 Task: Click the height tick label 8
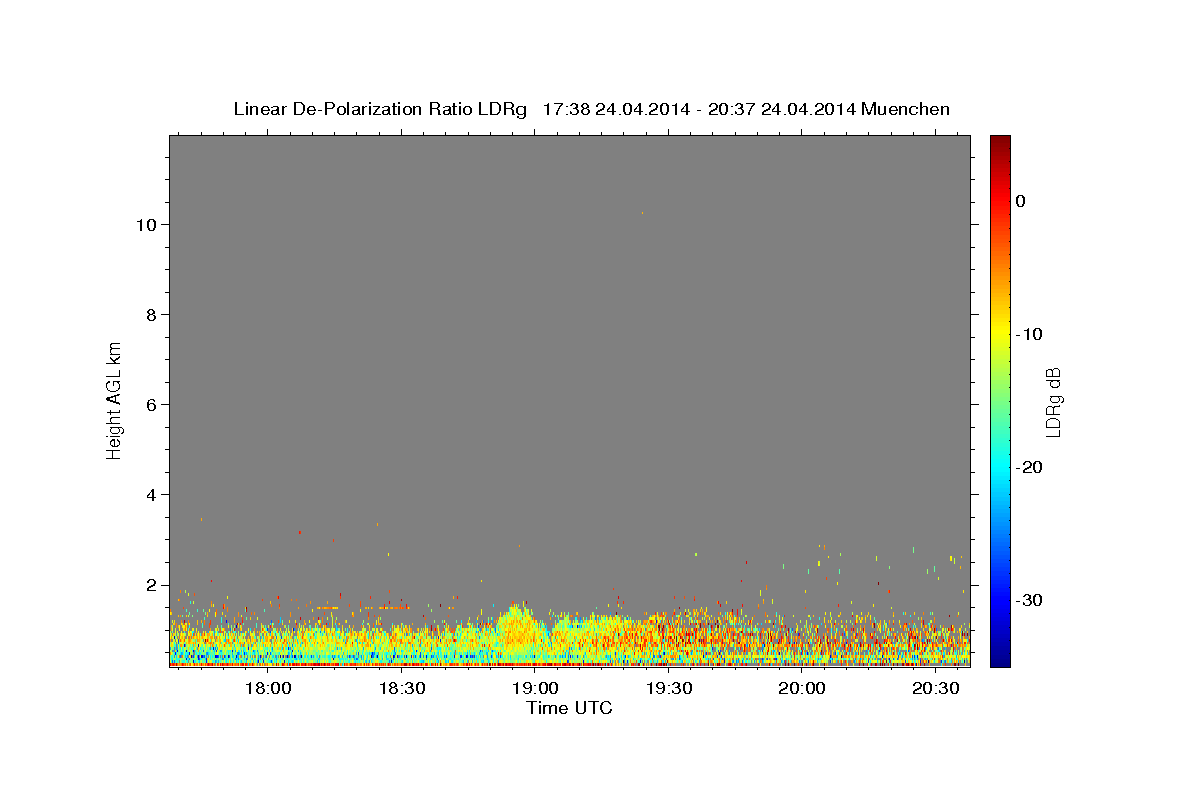tap(151, 314)
